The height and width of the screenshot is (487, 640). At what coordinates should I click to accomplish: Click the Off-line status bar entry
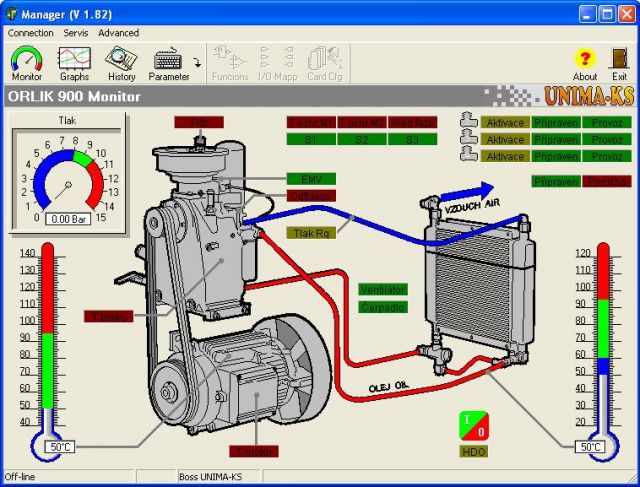click(20, 477)
